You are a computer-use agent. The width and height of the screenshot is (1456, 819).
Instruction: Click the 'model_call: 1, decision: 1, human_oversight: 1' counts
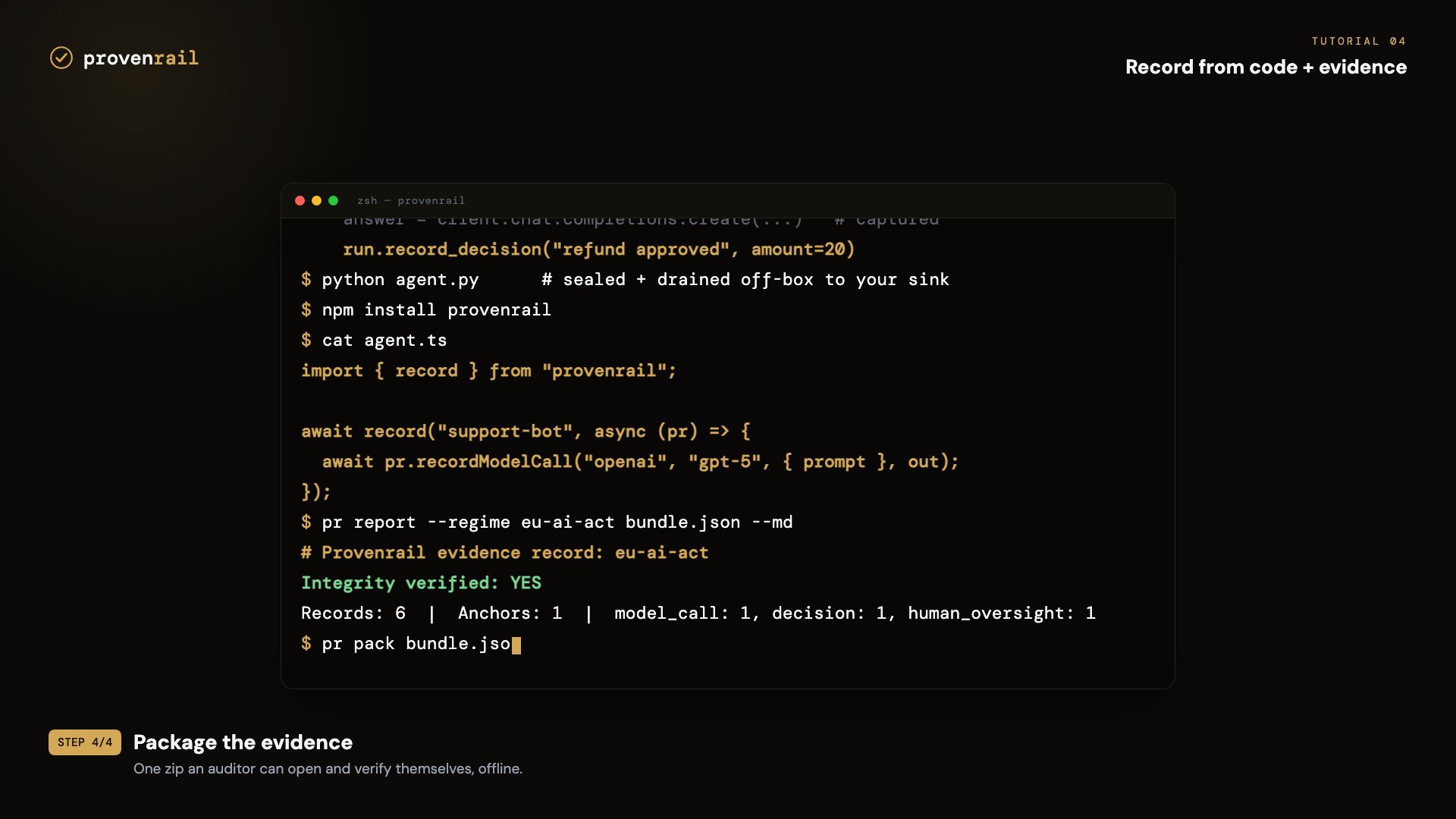coord(855,613)
